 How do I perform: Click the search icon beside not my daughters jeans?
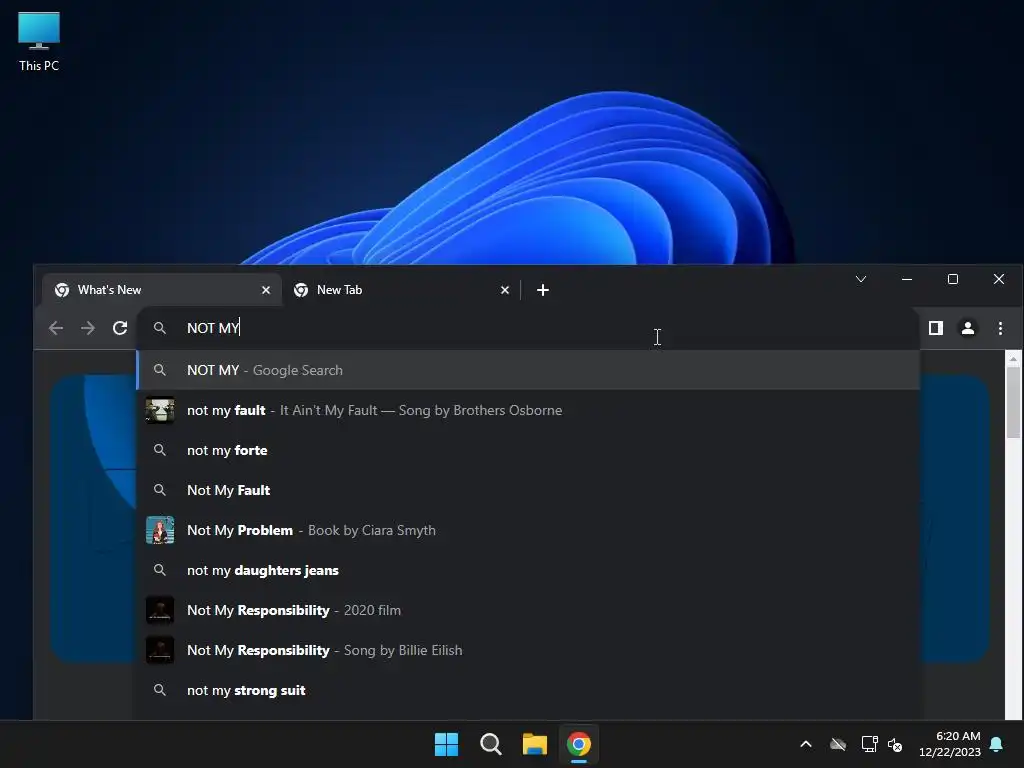[159, 570]
